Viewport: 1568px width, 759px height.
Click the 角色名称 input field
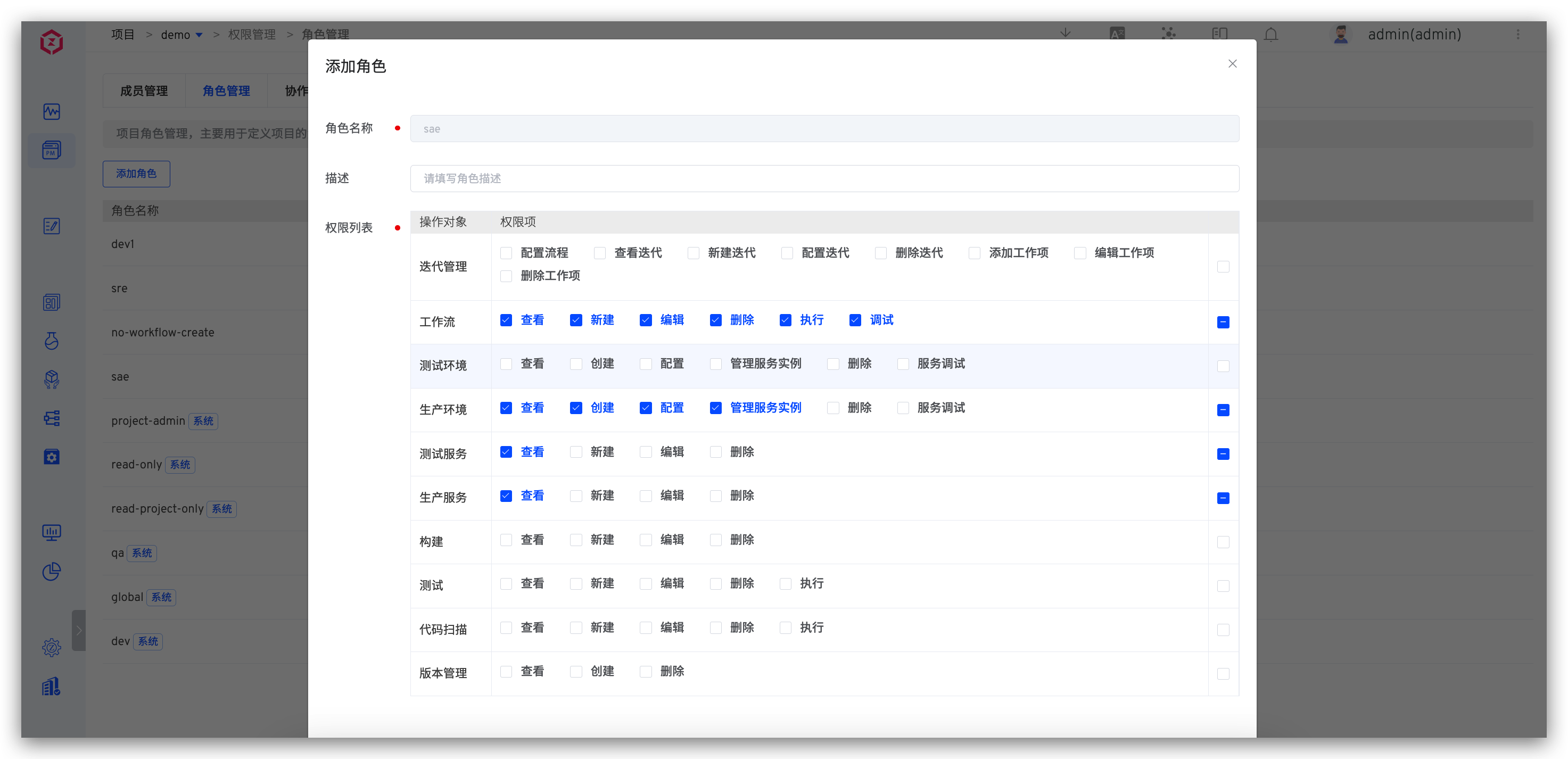(824, 128)
